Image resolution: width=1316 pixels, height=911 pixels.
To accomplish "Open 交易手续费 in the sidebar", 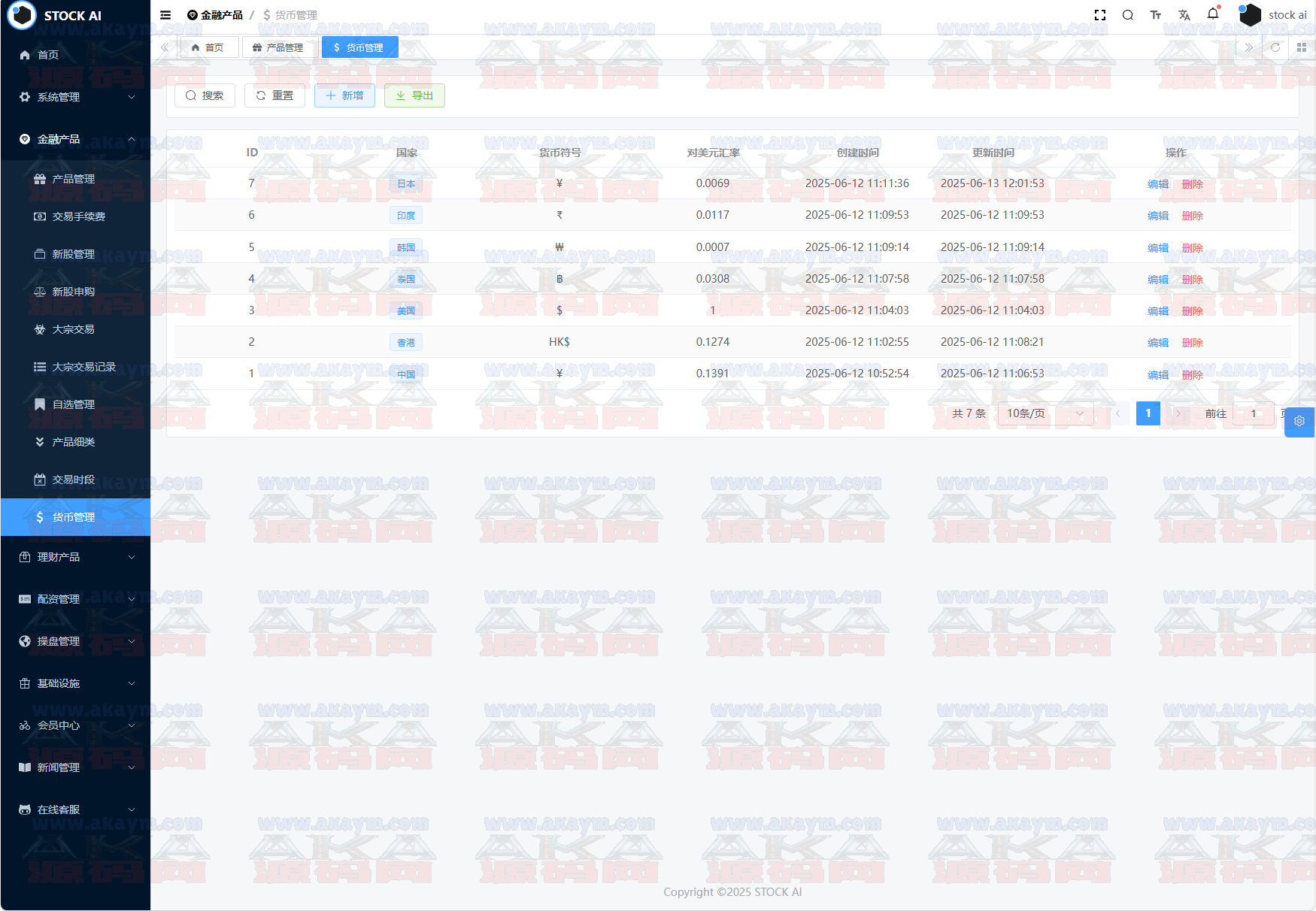I will [78, 216].
